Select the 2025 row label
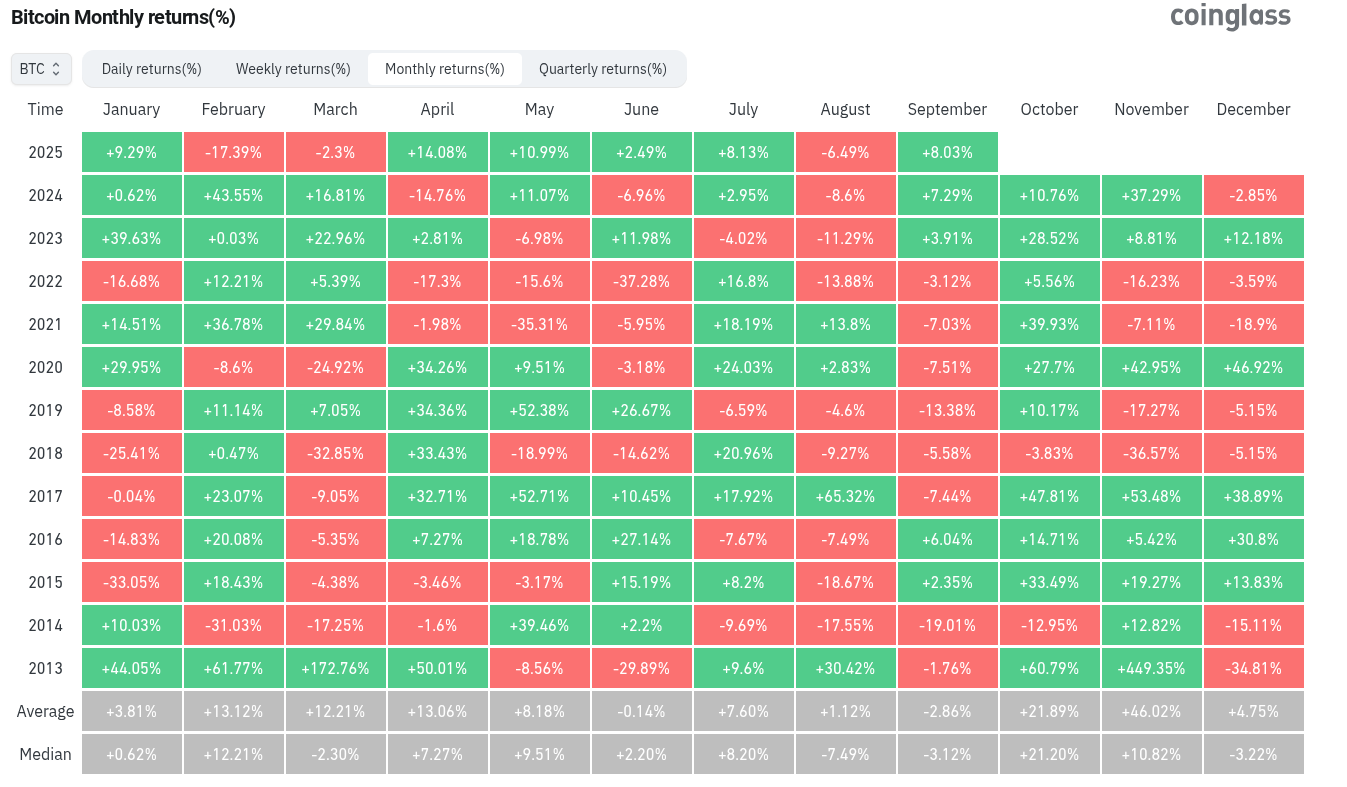The image size is (1347, 787). coord(45,152)
